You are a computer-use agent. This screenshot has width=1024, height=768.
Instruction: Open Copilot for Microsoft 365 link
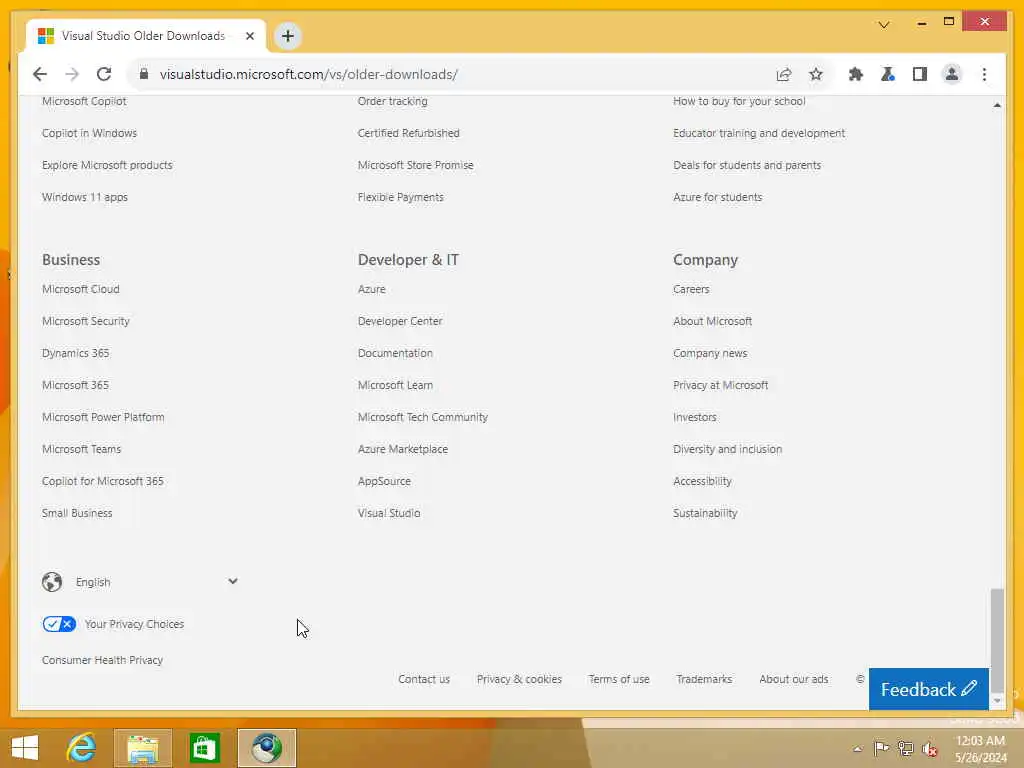(x=103, y=481)
